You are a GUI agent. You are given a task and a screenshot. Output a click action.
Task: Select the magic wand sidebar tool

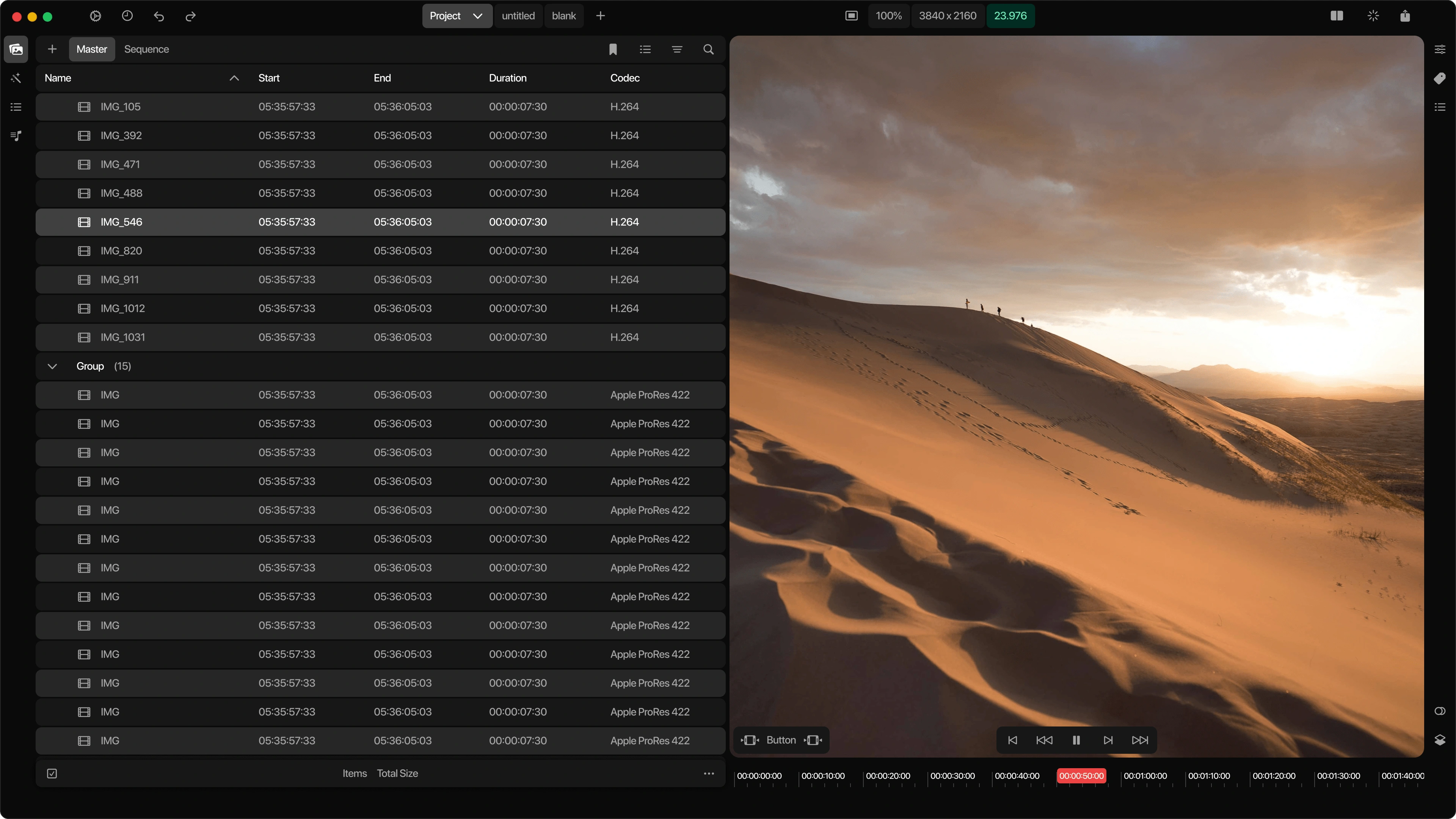pos(16,78)
